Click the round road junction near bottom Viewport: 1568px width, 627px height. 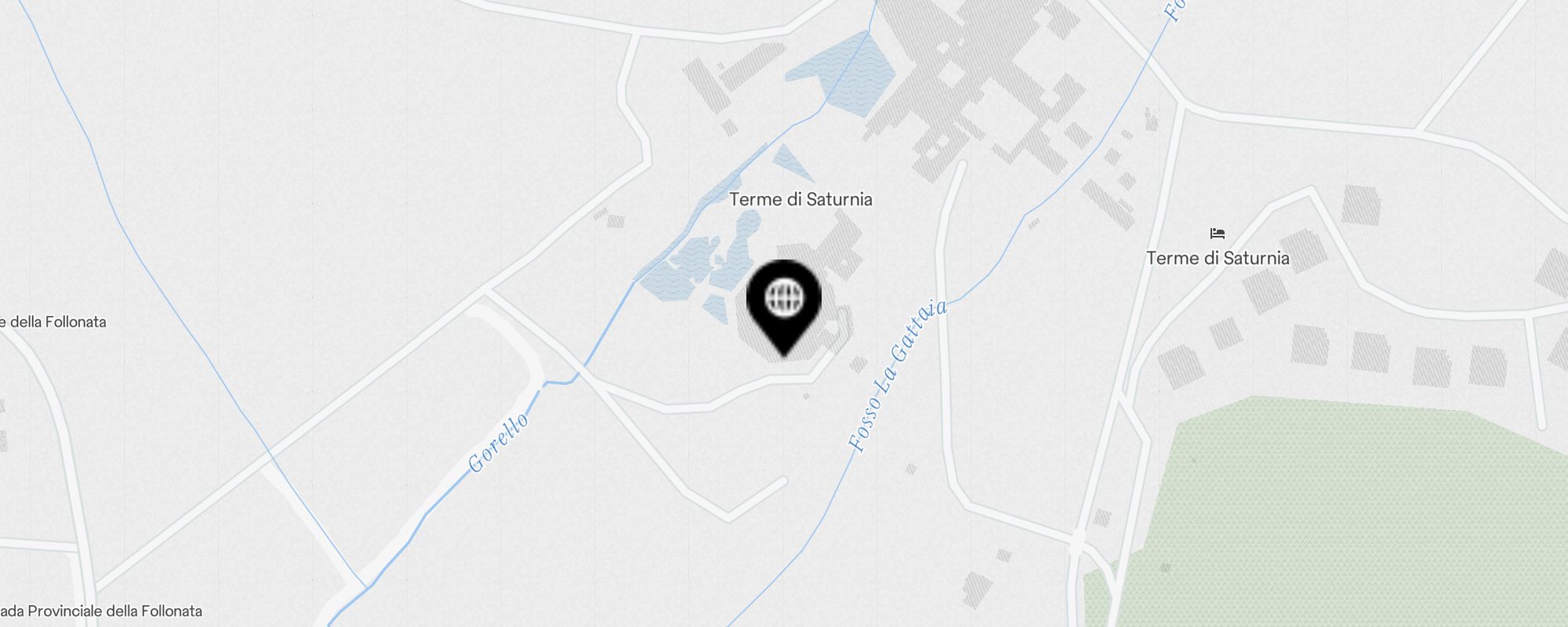(1077, 542)
